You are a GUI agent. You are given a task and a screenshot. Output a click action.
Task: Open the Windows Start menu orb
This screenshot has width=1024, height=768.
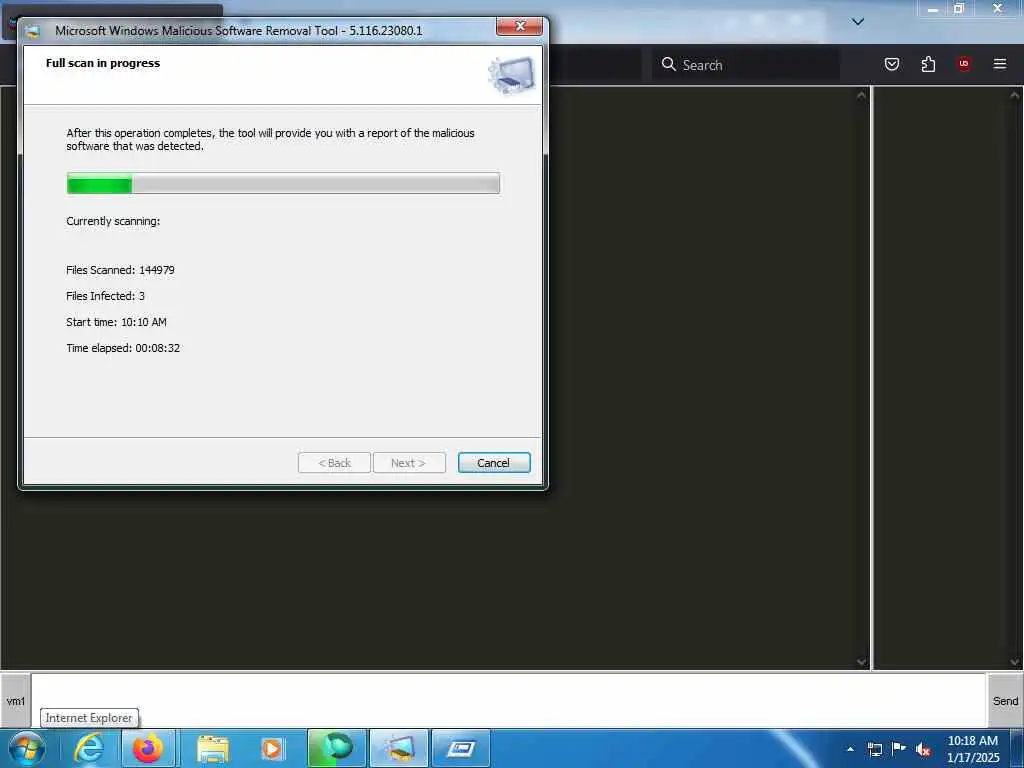pyautogui.click(x=27, y=748)
